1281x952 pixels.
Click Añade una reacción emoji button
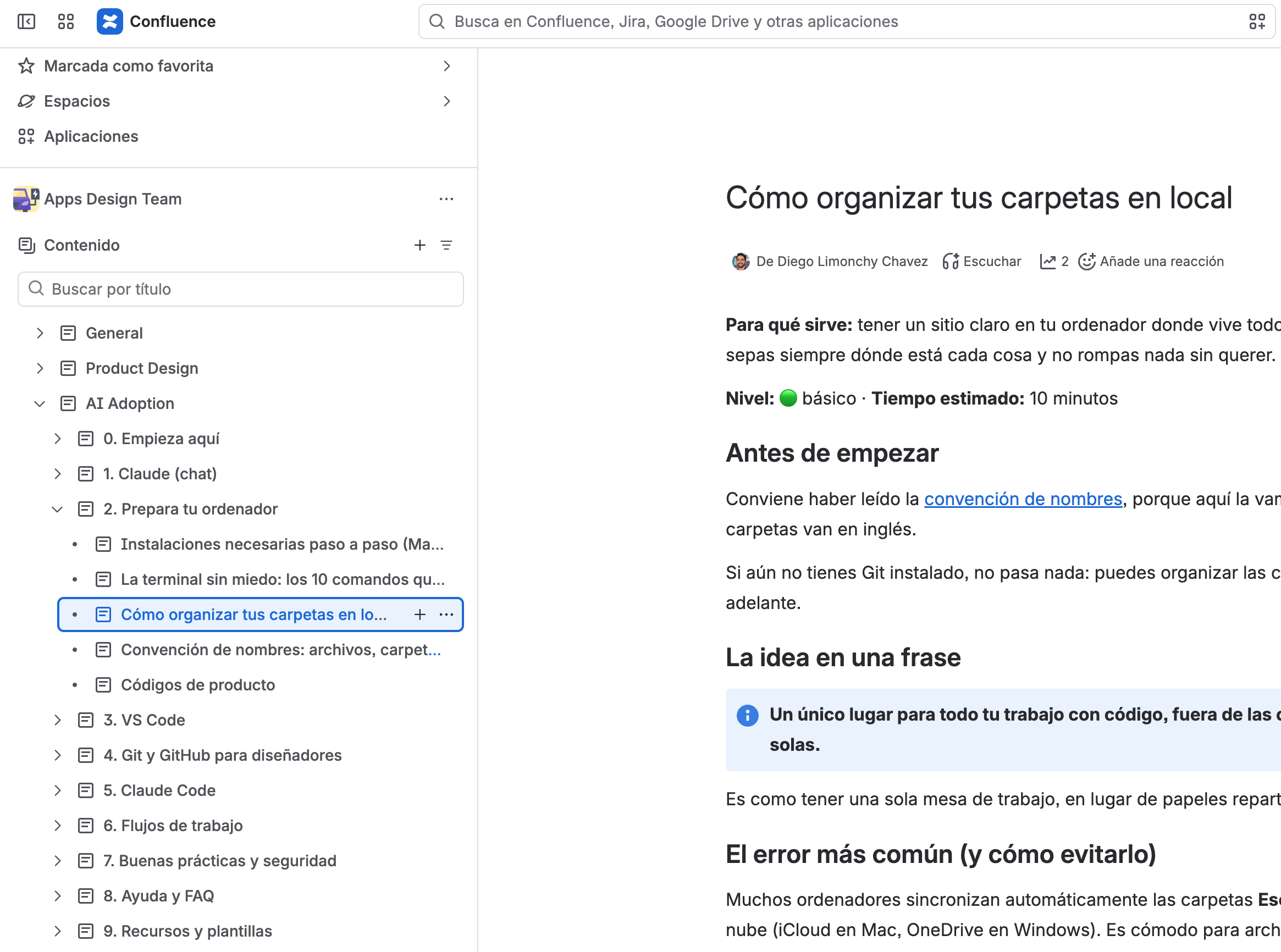1150,262
